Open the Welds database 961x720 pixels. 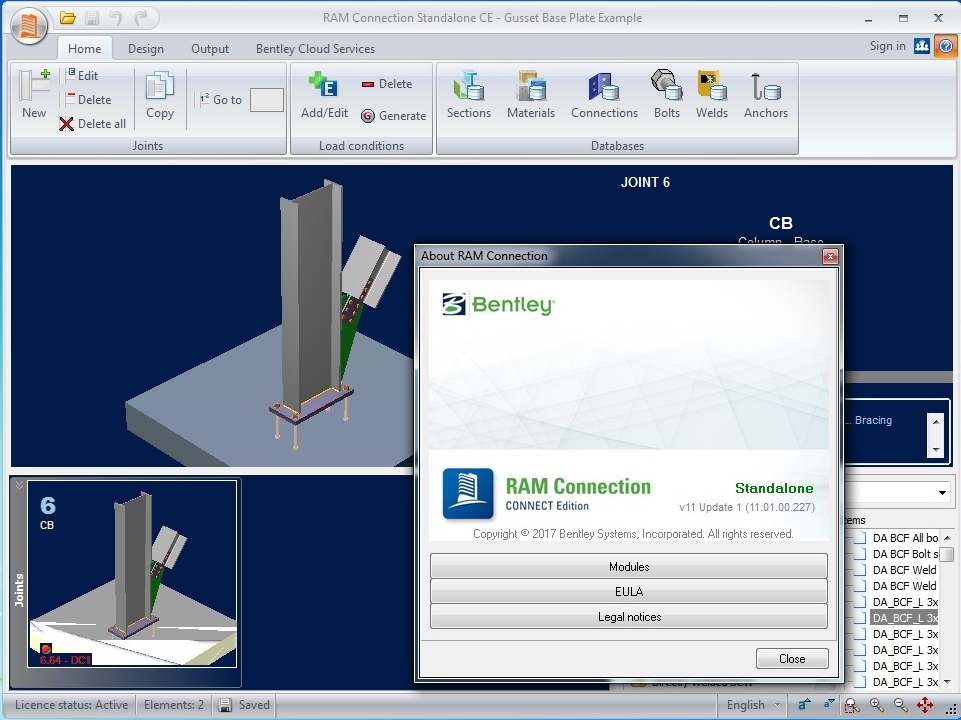(x=712, y=94)
